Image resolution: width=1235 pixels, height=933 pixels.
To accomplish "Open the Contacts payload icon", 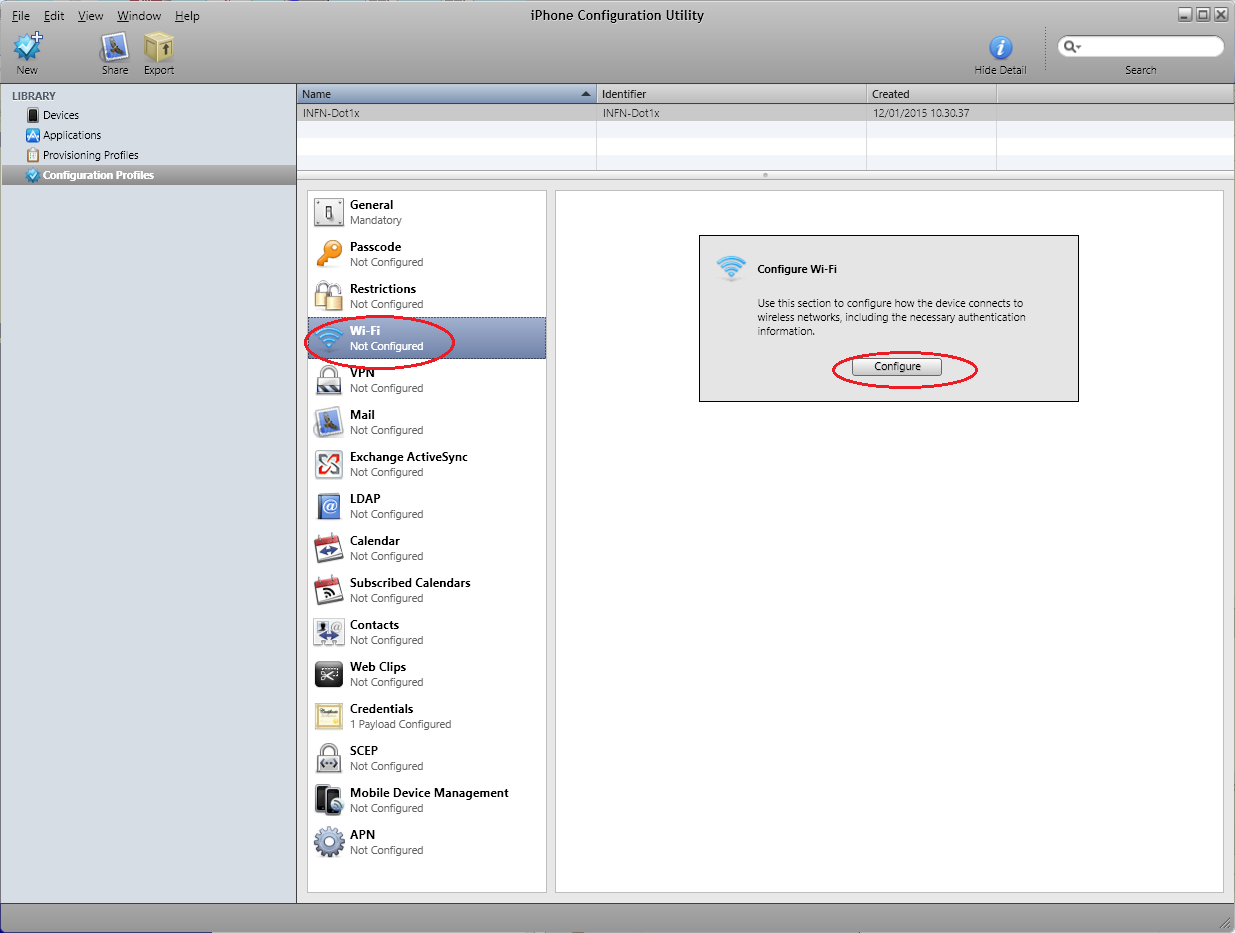I will pyautogui.click(x=329, y=632).
